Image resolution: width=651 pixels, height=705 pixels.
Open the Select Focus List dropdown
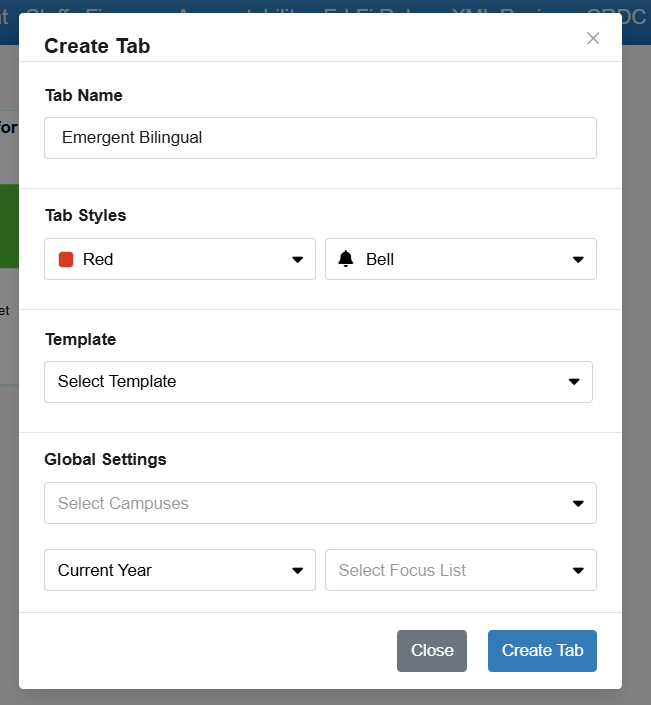click(x=461, y=570)
